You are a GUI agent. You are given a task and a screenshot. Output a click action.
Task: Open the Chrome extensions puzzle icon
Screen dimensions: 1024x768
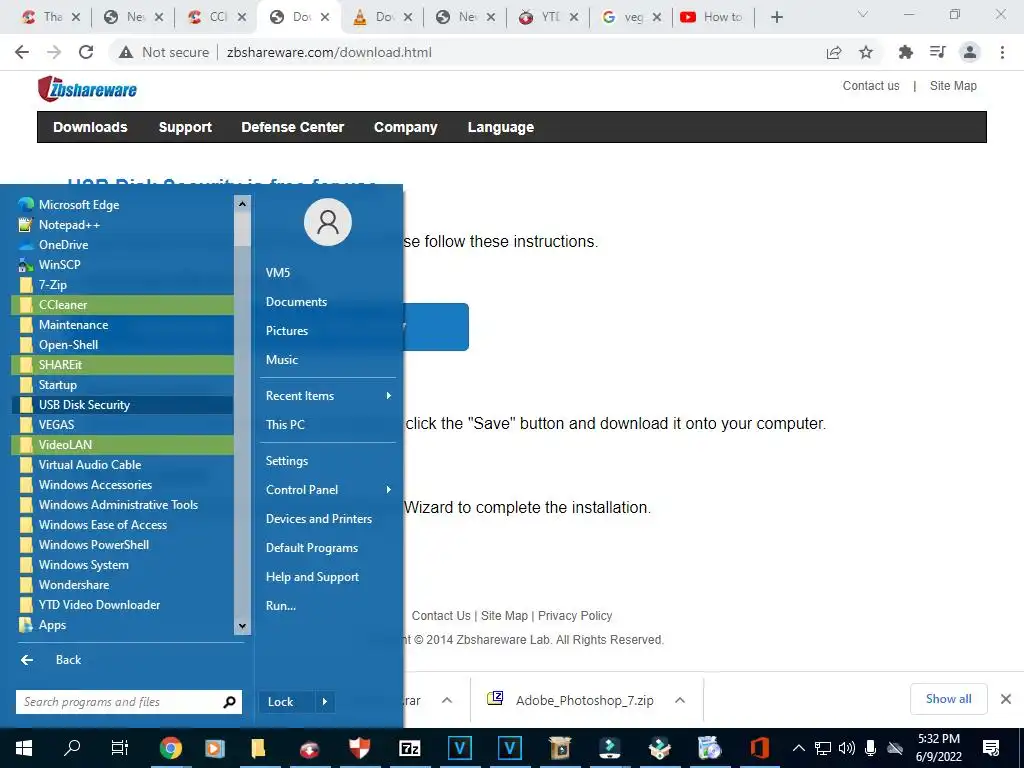tap(905, 52)
